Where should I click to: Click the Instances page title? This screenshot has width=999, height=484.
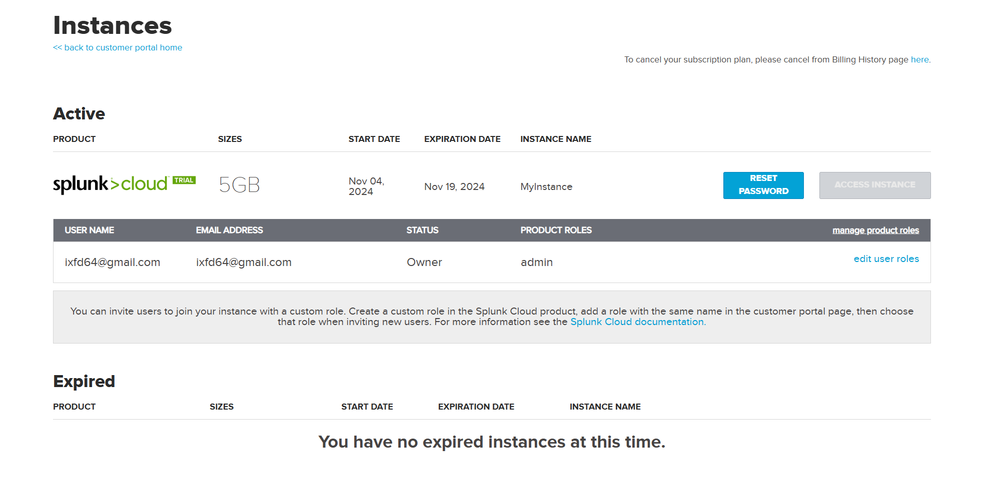tap(112, 25)
